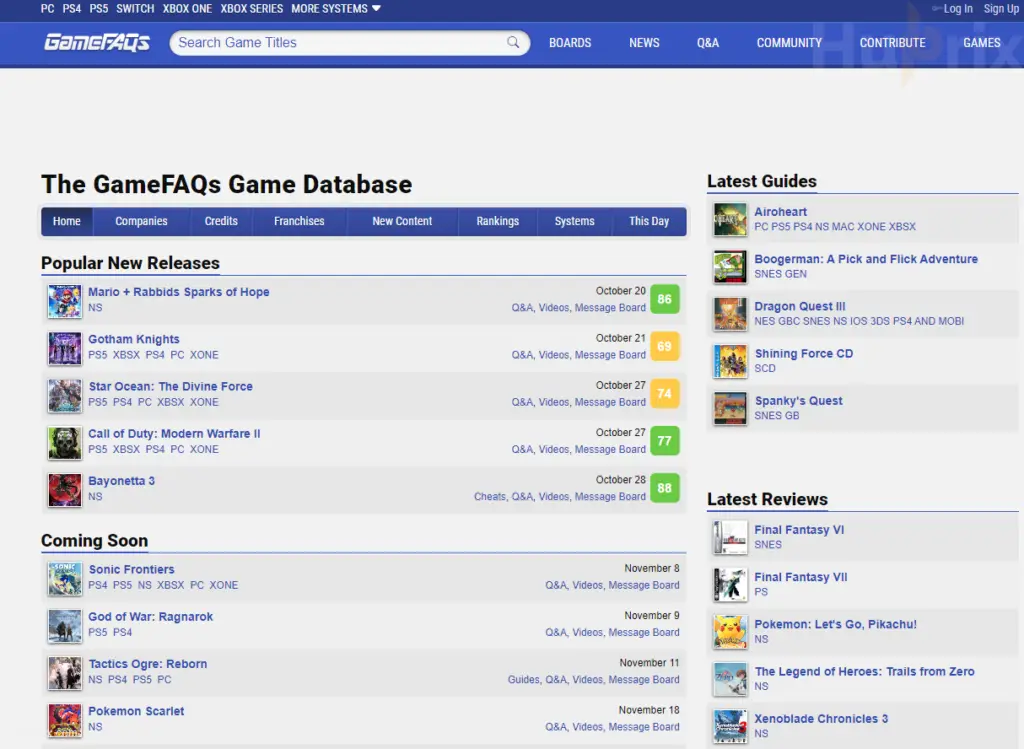Select PS5 in the top systems bar
The width and height of the screenshot is (1024, 749).
coord(99,8)
